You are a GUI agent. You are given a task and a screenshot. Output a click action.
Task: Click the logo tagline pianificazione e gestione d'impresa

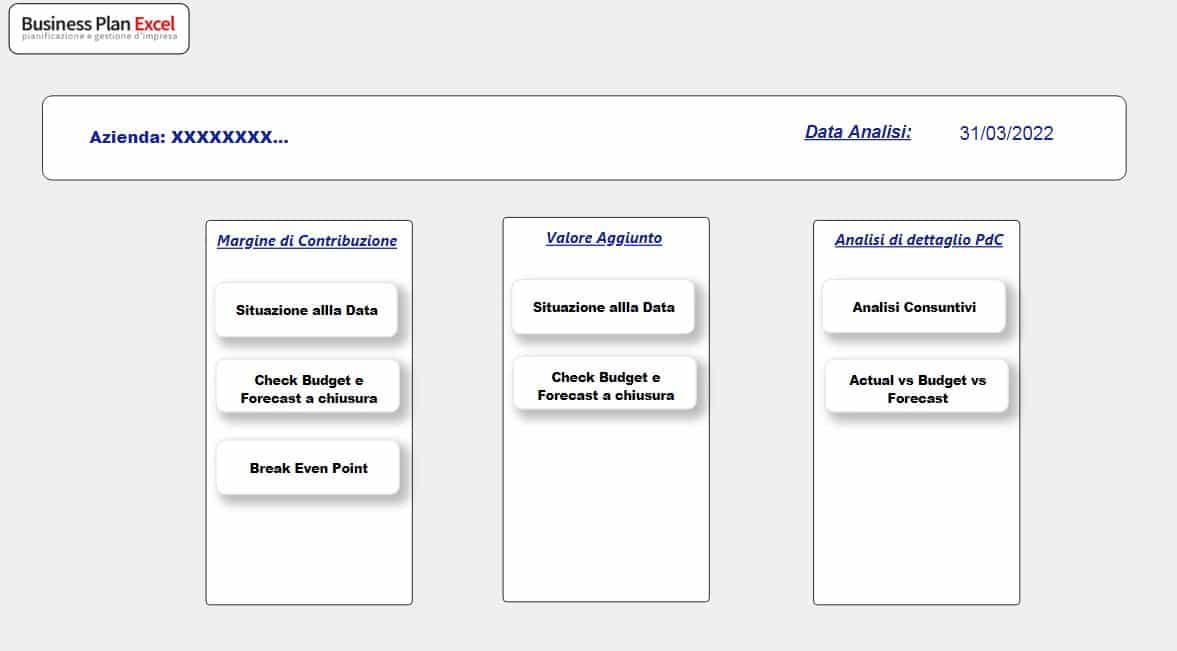click(x=99, y=37)
